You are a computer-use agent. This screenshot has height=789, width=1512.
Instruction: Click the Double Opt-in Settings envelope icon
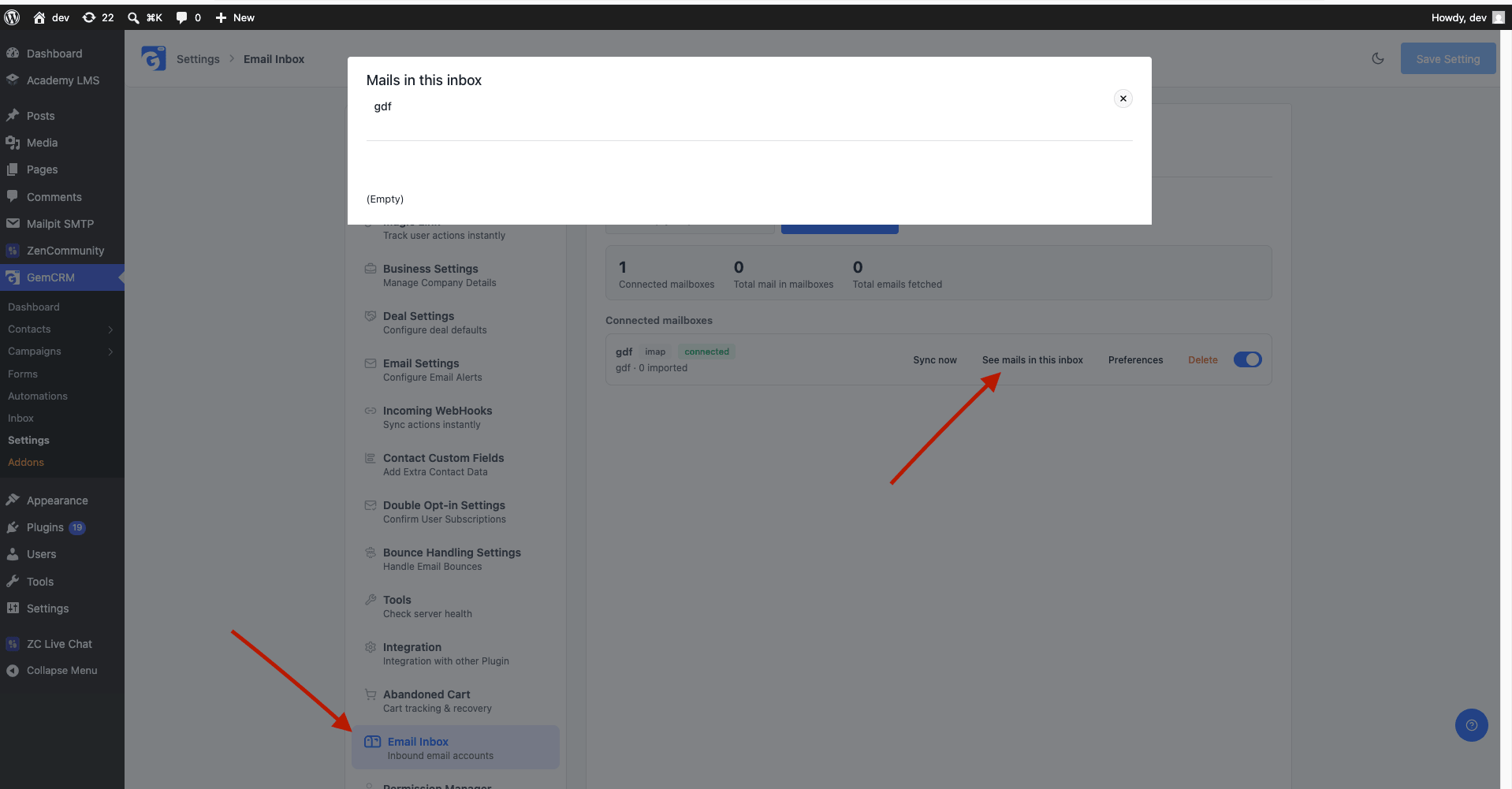371,505
